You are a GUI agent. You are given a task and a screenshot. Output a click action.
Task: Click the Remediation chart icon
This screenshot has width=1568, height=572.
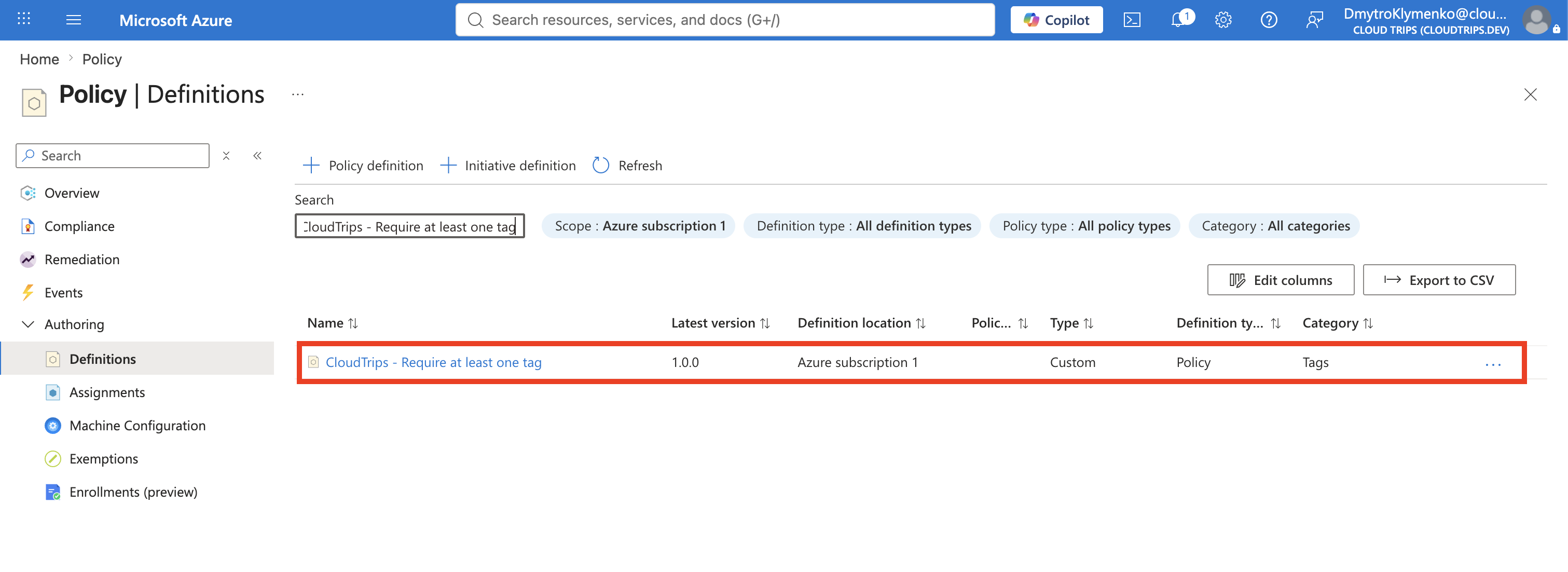[28, 260]
